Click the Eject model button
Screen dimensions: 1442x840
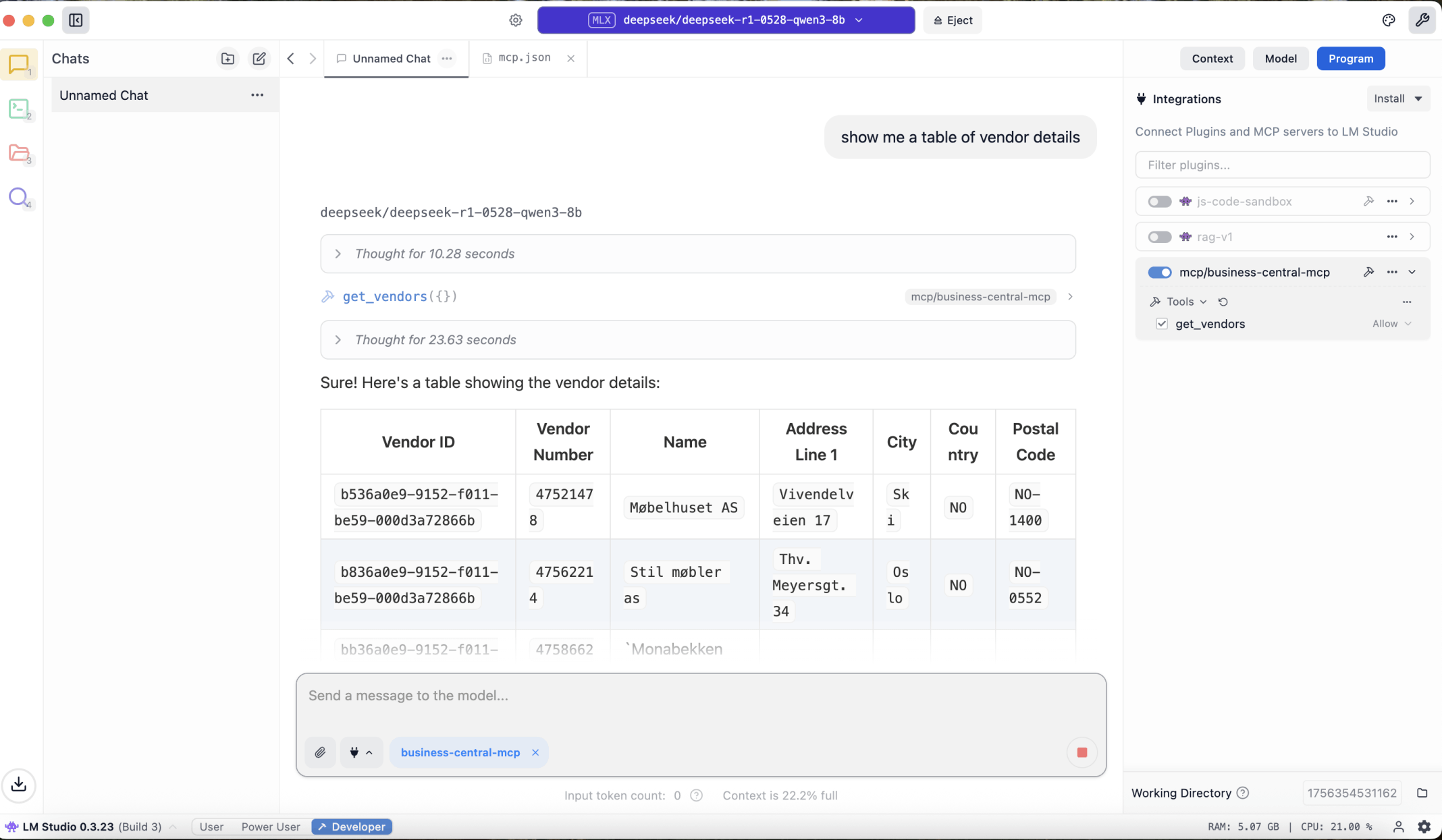tap(953, 20)
